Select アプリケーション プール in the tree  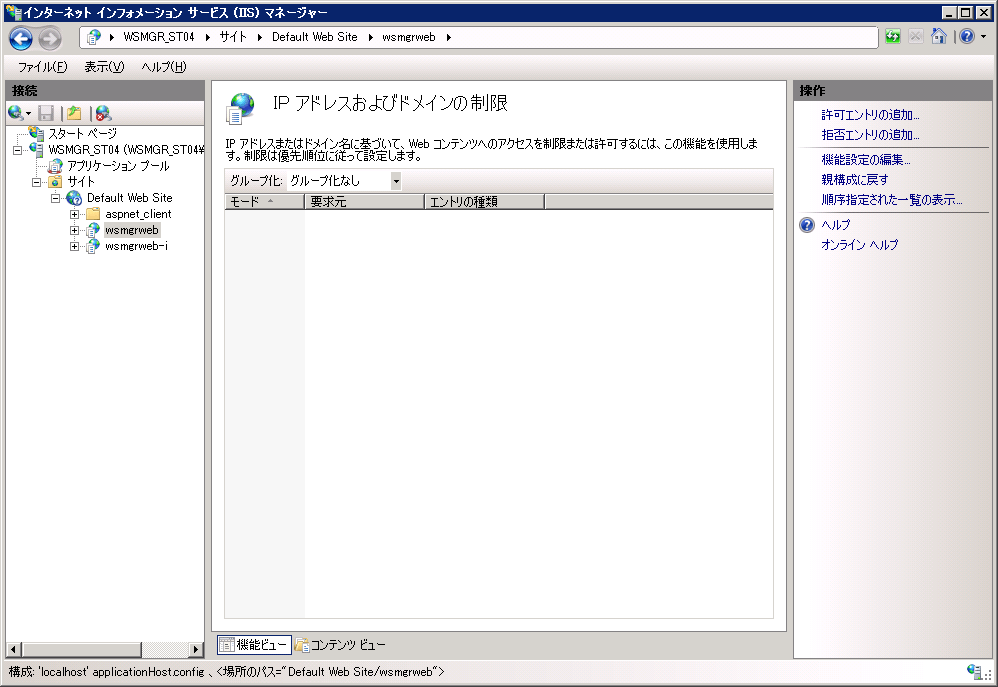pyautogui.click(x=118, y=166)
